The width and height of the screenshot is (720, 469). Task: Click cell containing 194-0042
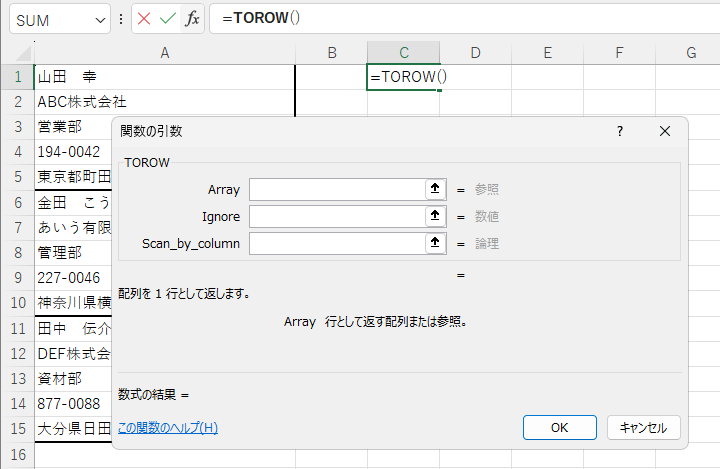(x=73, y=152)
